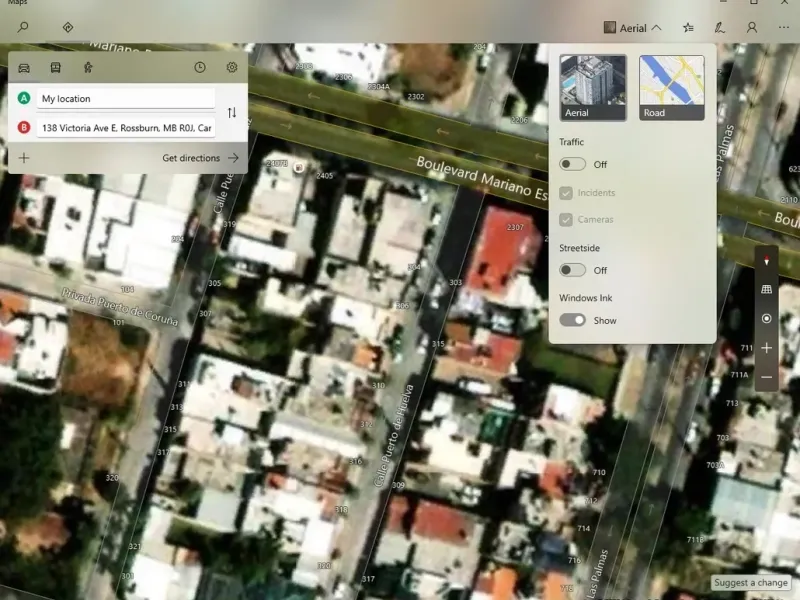Collapse the Aerial map views dropdown

(633, 28)
